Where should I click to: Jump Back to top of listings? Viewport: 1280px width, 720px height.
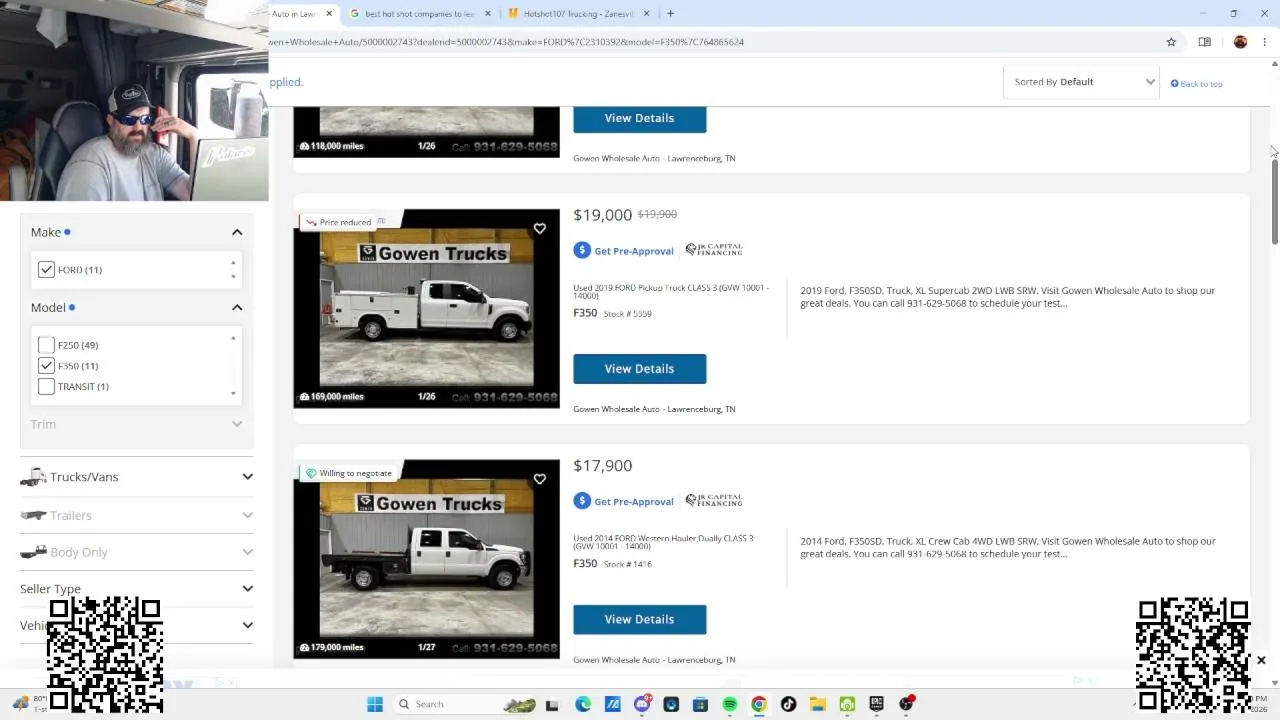[x=1197, y=84]
